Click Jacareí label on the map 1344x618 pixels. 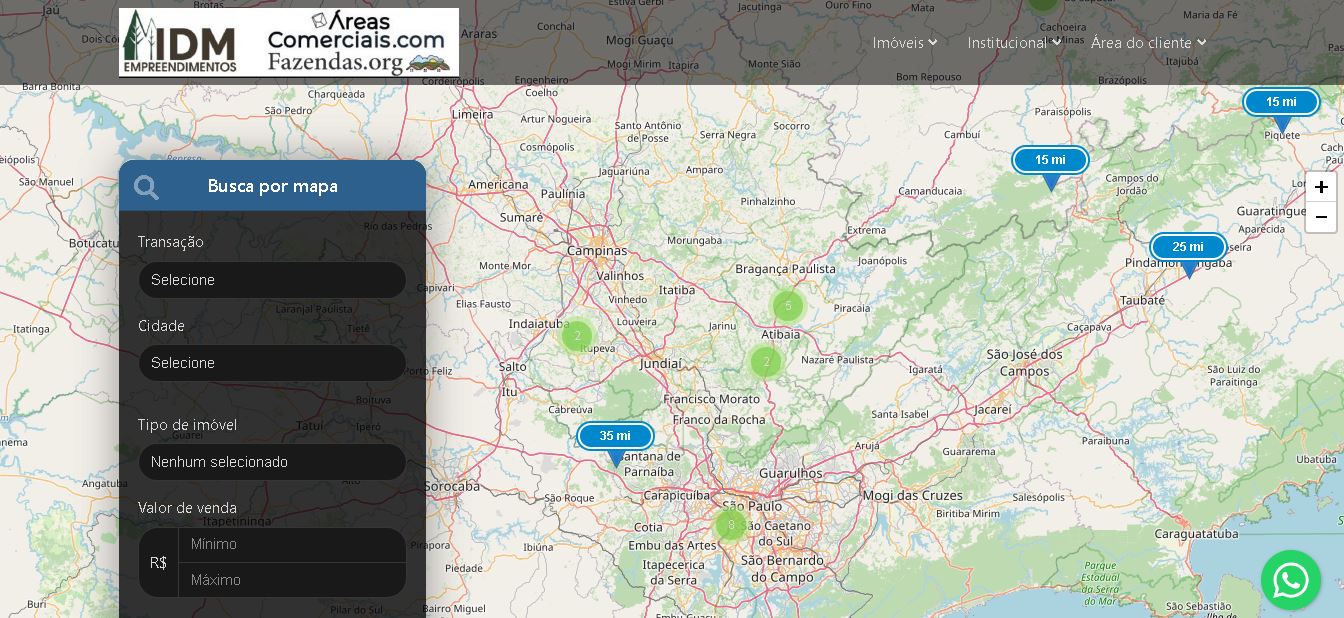(993, 410)
